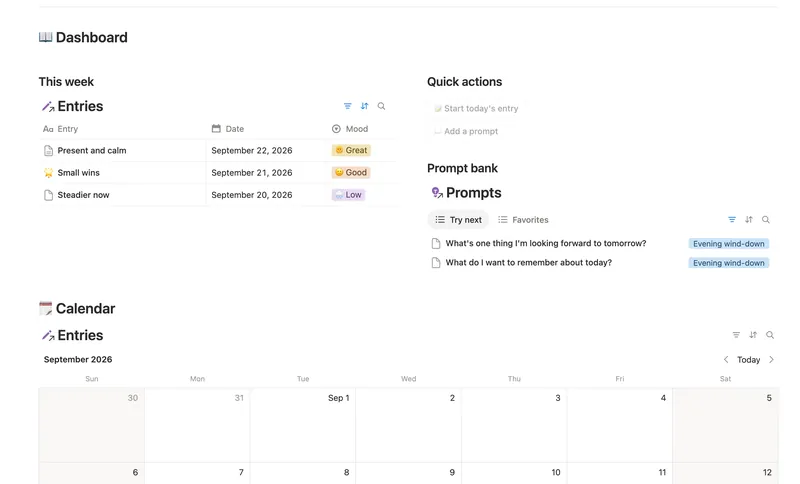Click the Prompt bank heading
The height and width of the screenshot is (484, 800).
pos(462,168)
